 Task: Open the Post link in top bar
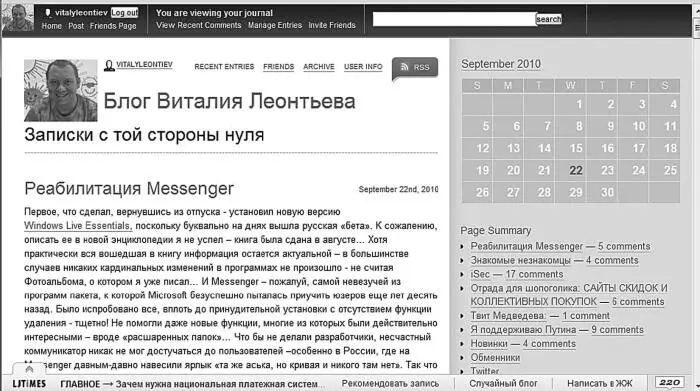click(76, 26)
